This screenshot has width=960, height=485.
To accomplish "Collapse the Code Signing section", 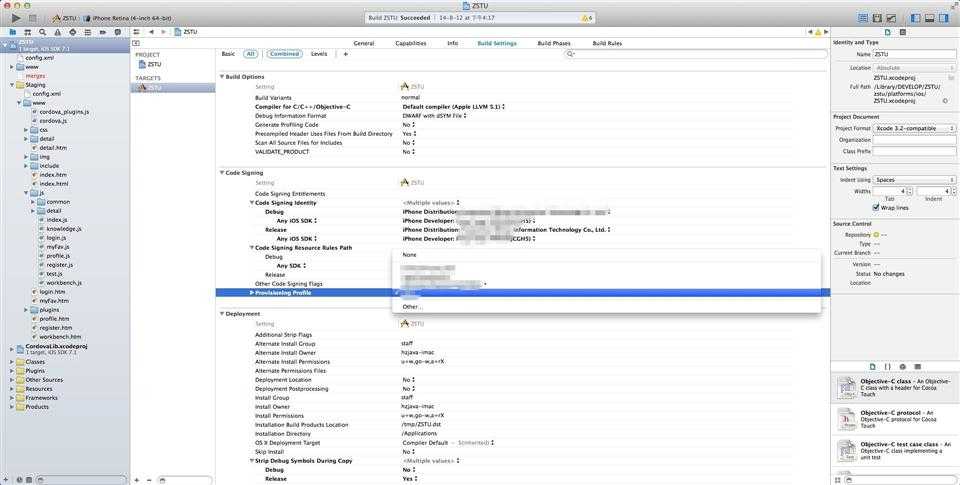I will (x=222, y=173).
